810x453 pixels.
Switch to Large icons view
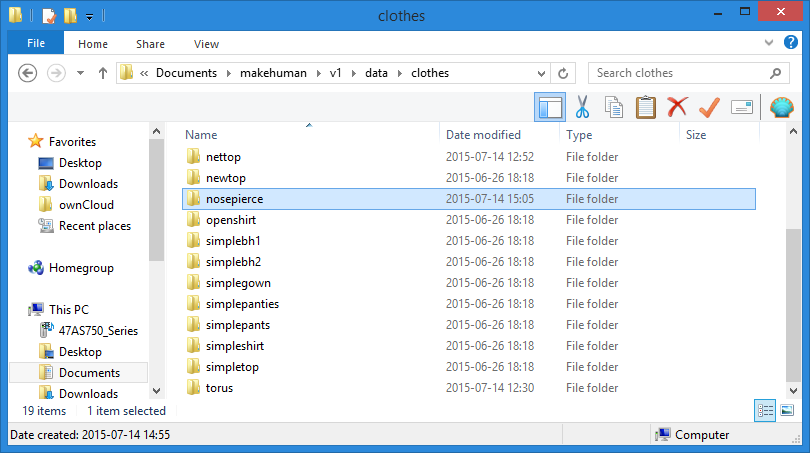point(787,410)
